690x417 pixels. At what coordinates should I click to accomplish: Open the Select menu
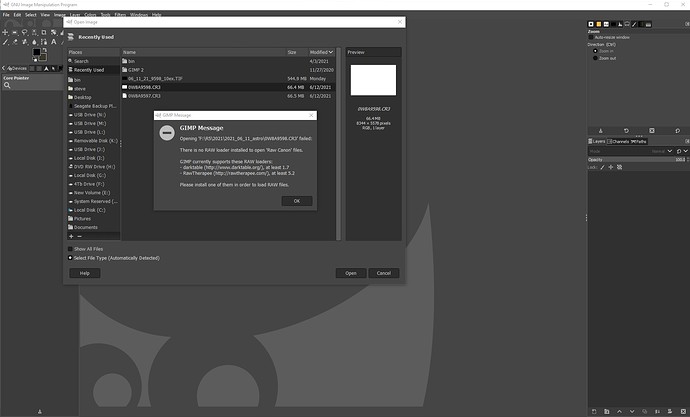click(x=31, y=15)
